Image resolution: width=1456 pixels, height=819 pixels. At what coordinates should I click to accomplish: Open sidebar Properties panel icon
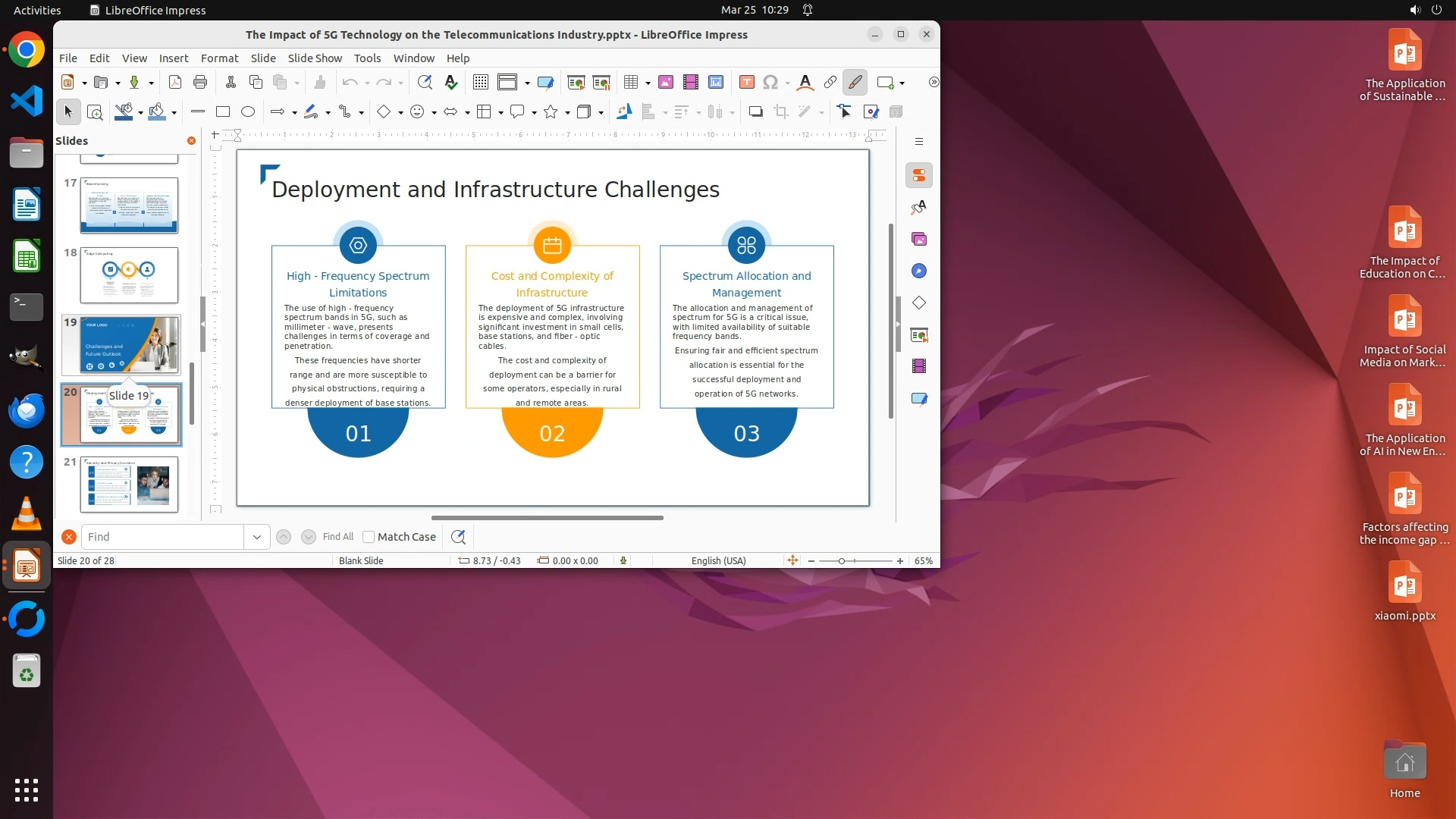coord(919,175)
